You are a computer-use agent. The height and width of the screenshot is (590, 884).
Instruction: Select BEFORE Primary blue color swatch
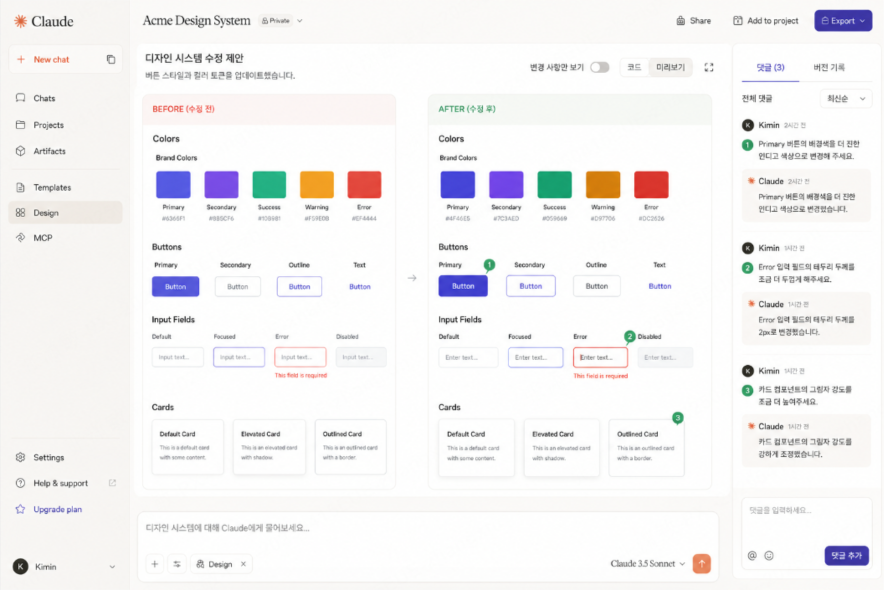click(x=173, y=185)
